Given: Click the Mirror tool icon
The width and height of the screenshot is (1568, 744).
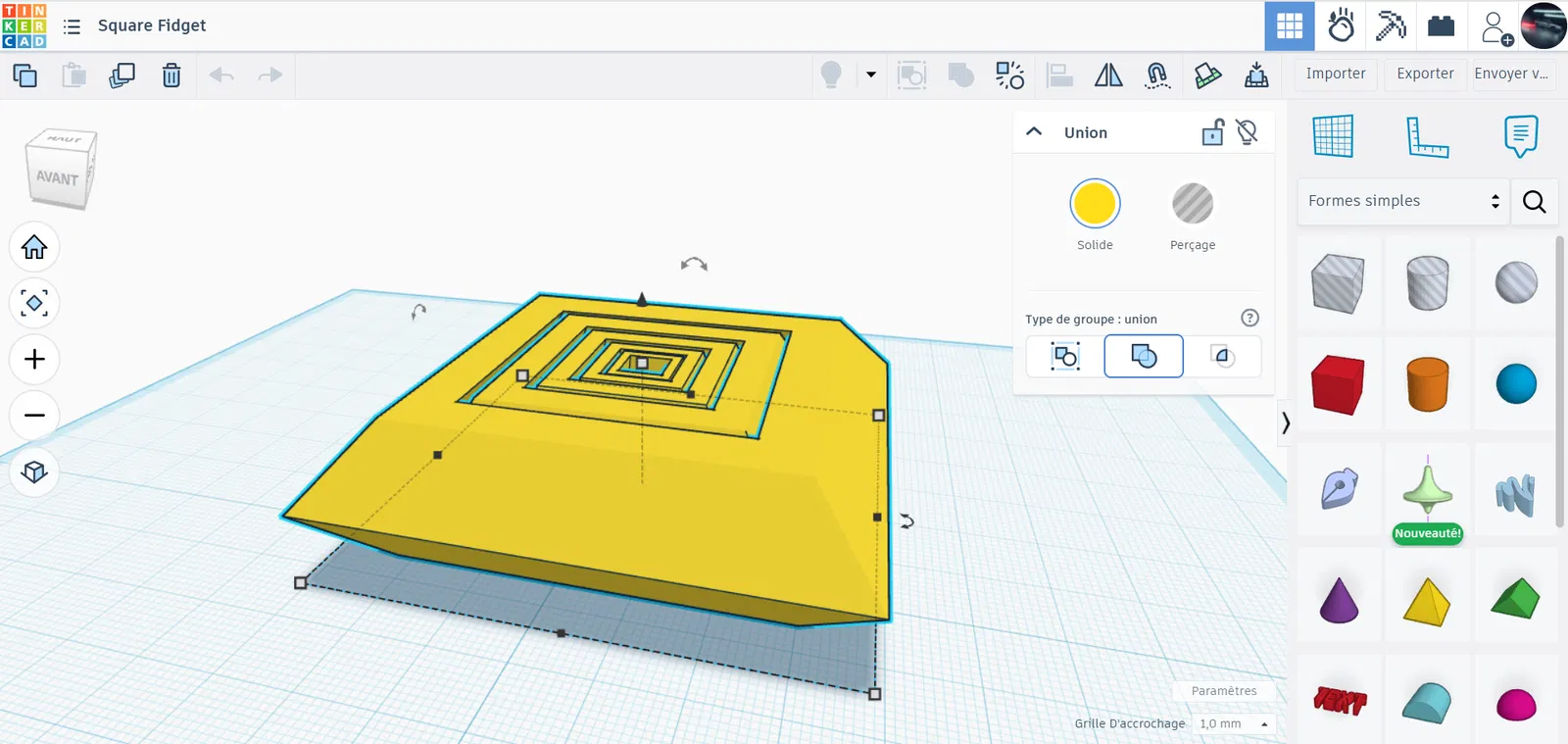Looking at the screenshot, I should (x=1108, y=75).
